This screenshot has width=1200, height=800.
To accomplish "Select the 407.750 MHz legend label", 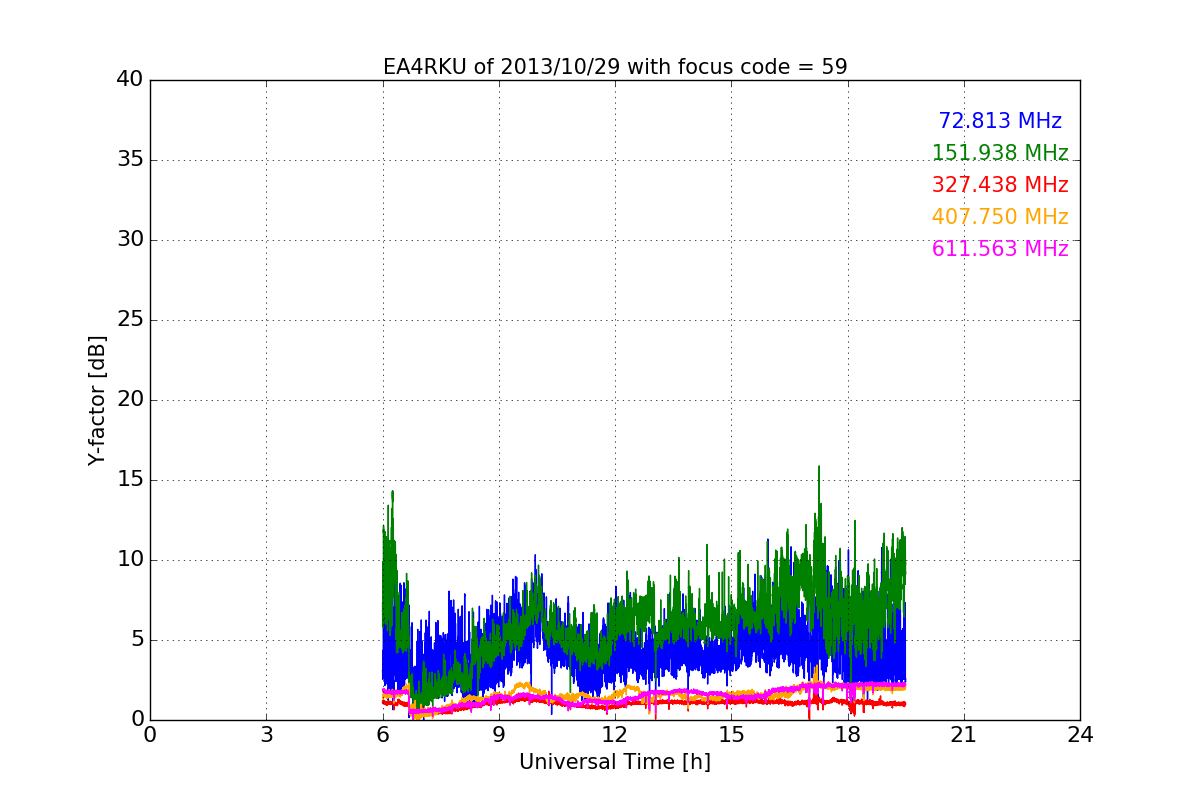I will [1000, 217].
